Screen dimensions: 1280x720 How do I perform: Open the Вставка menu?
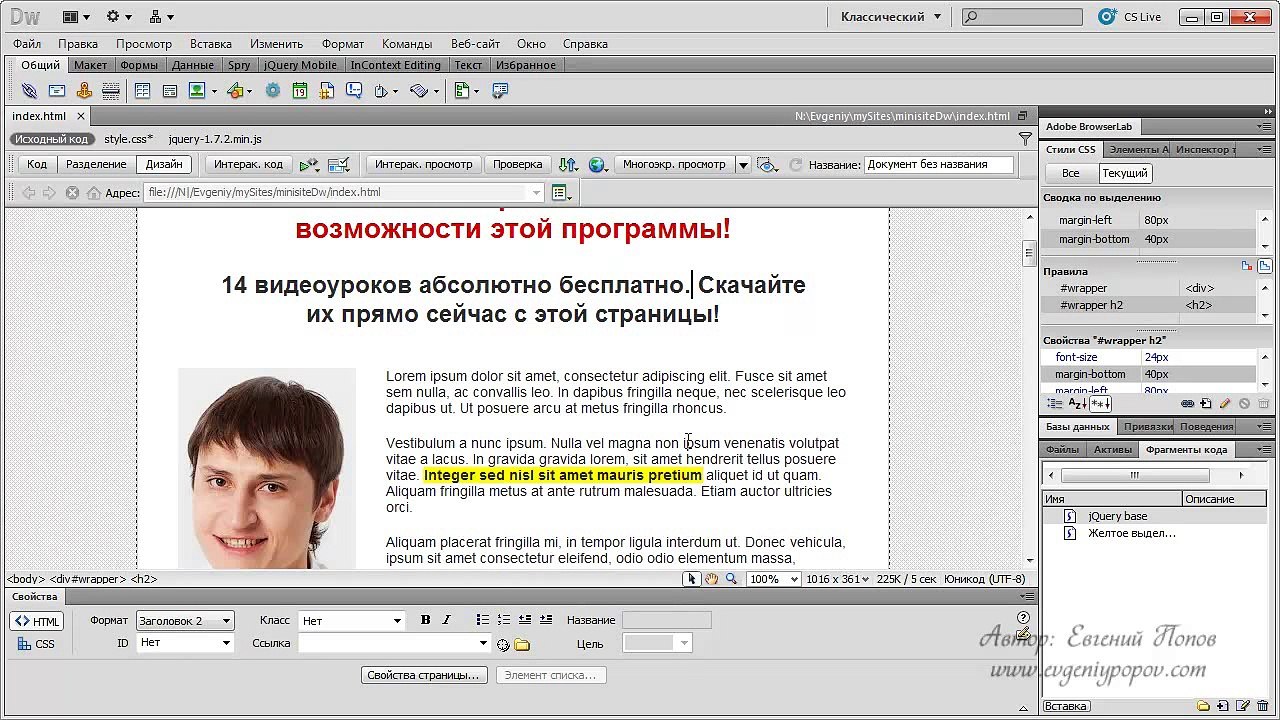click(x=211, y=44)
